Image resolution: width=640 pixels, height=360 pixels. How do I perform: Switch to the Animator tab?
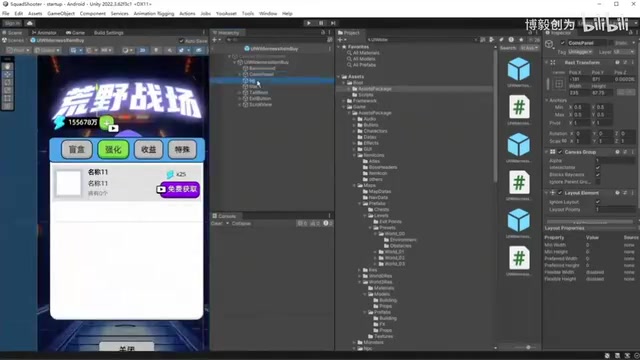44,33
